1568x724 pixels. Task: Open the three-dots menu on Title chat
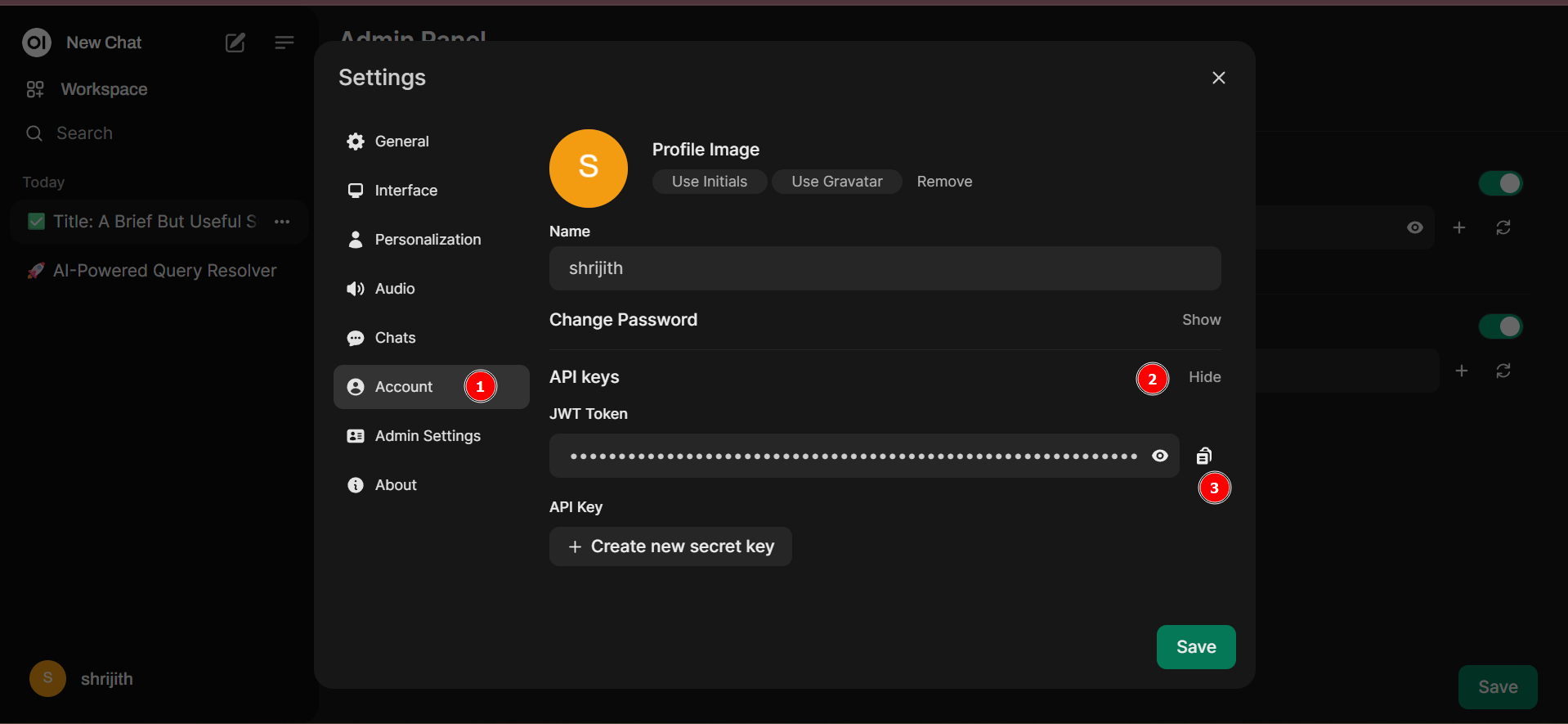tap(282, 222)
